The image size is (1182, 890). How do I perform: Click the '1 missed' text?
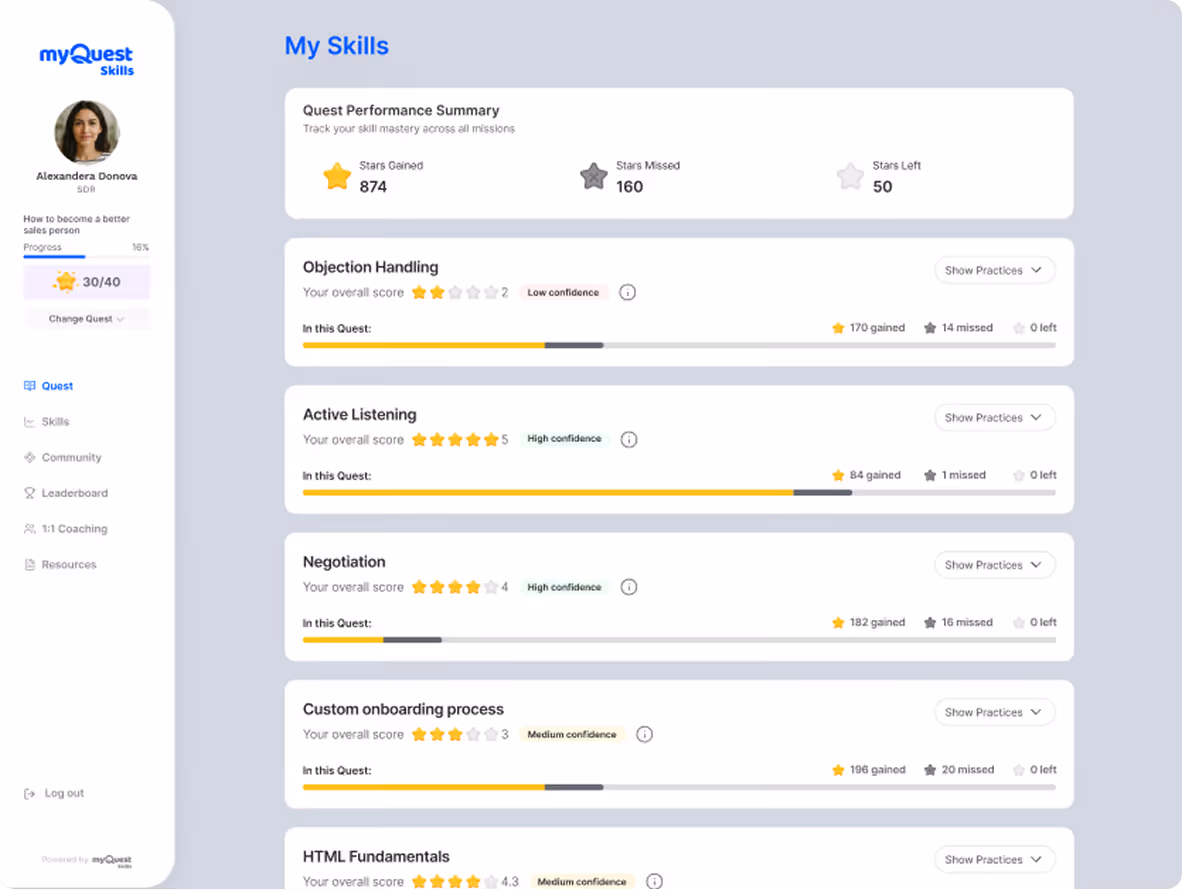pos(964,476)
